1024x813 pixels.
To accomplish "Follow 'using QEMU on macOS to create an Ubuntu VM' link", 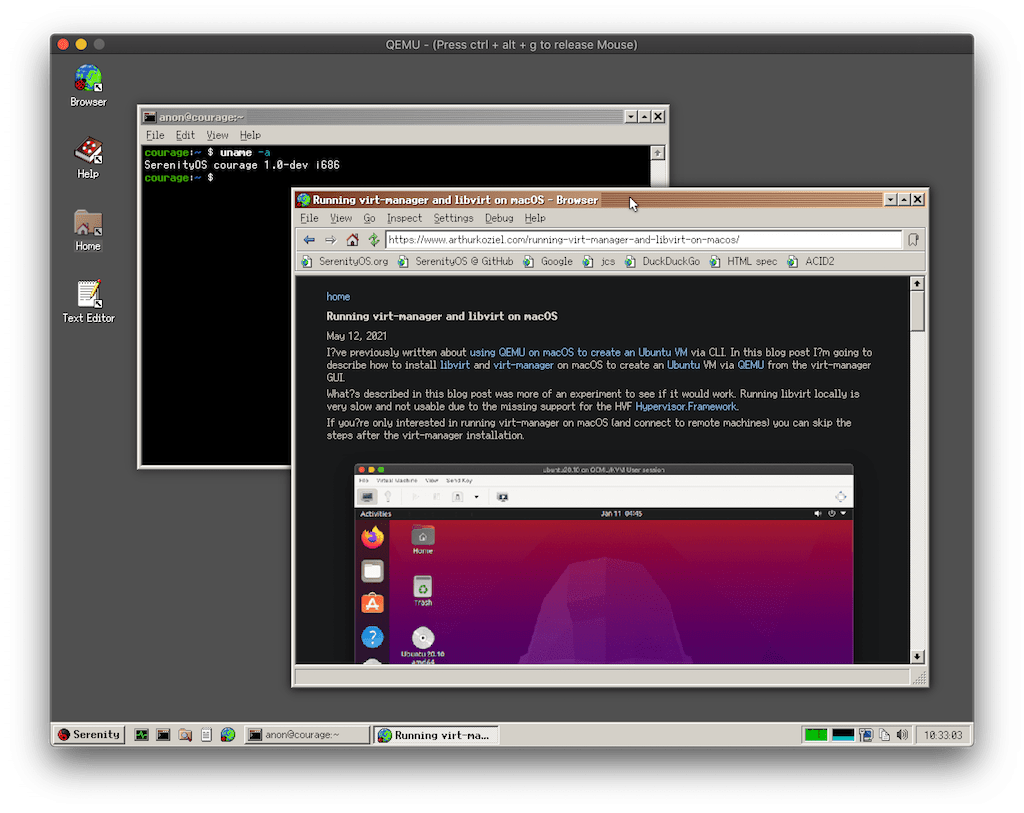I will pyautogui.click(x=579, y=352).
